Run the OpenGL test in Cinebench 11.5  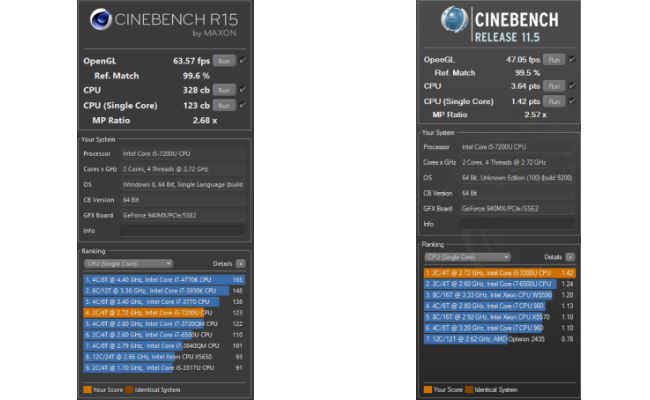[554, 60]
